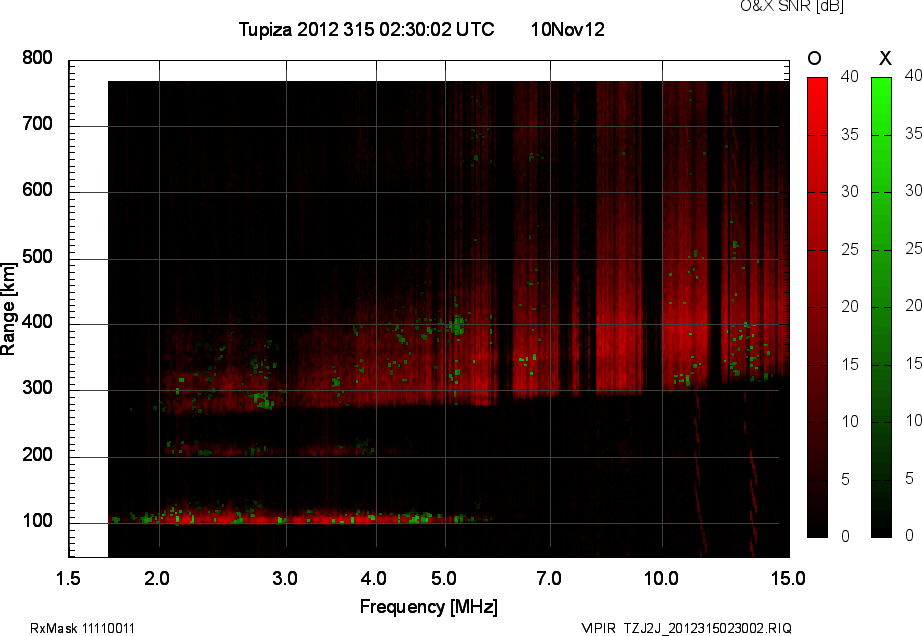Click the 3.0 frequency tick label
The height and width of the screenshot is (636, 922).
tap(285, 578)
